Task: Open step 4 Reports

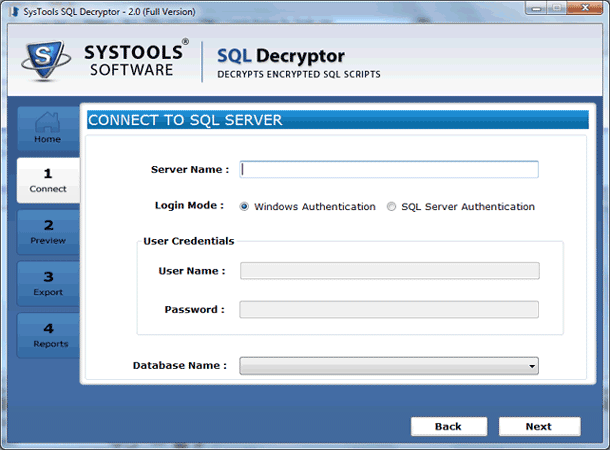Action: pyautogui.click(x=48, y=335)
